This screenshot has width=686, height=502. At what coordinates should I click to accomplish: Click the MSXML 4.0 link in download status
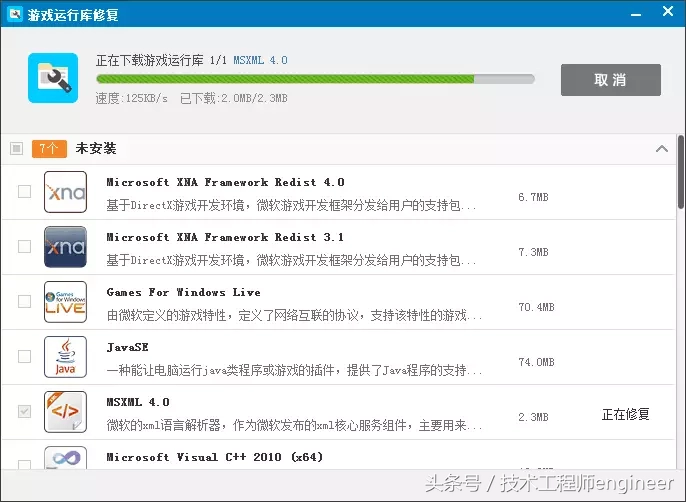[x=260, y=60]
